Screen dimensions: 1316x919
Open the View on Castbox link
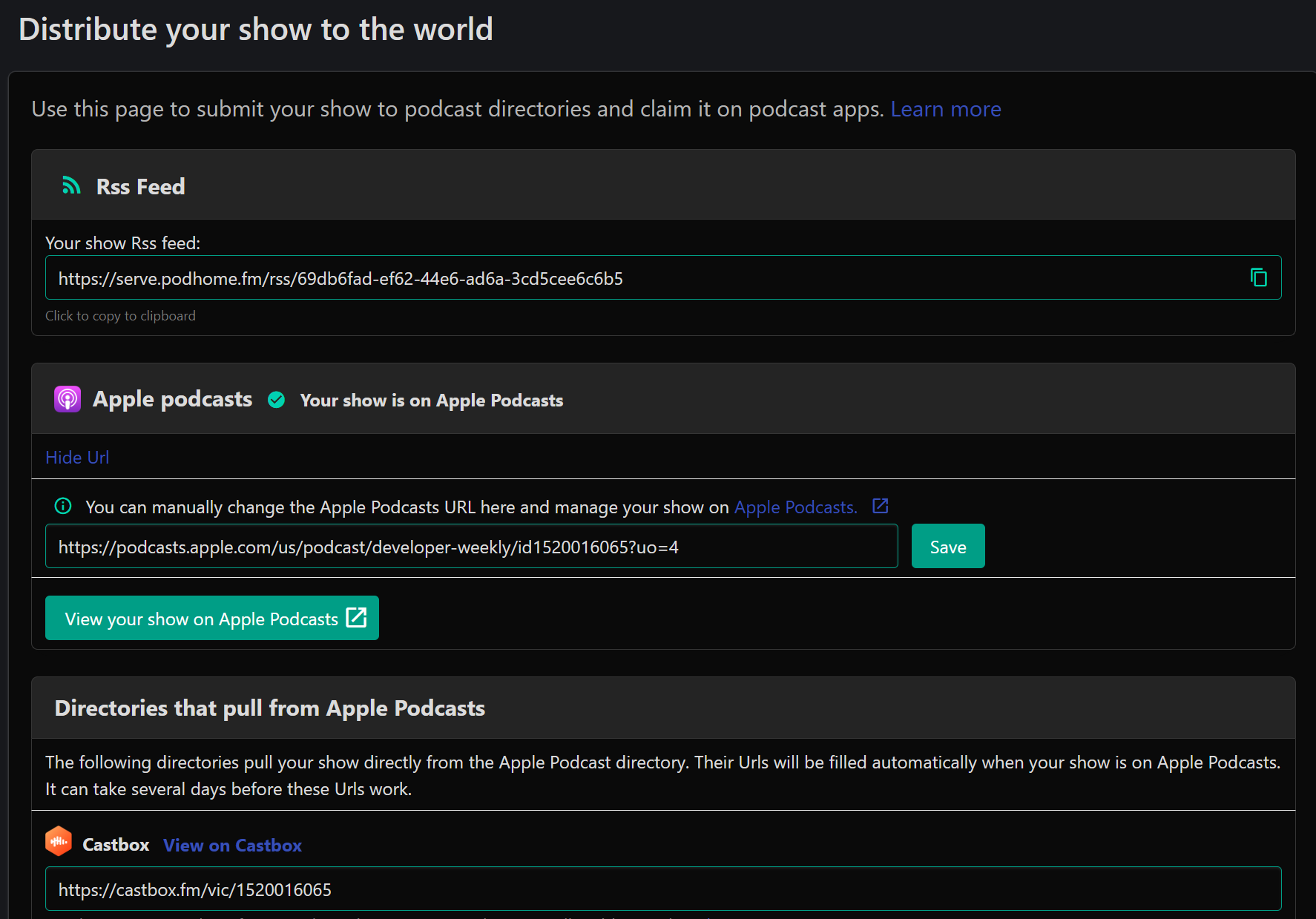coord(232,845)
